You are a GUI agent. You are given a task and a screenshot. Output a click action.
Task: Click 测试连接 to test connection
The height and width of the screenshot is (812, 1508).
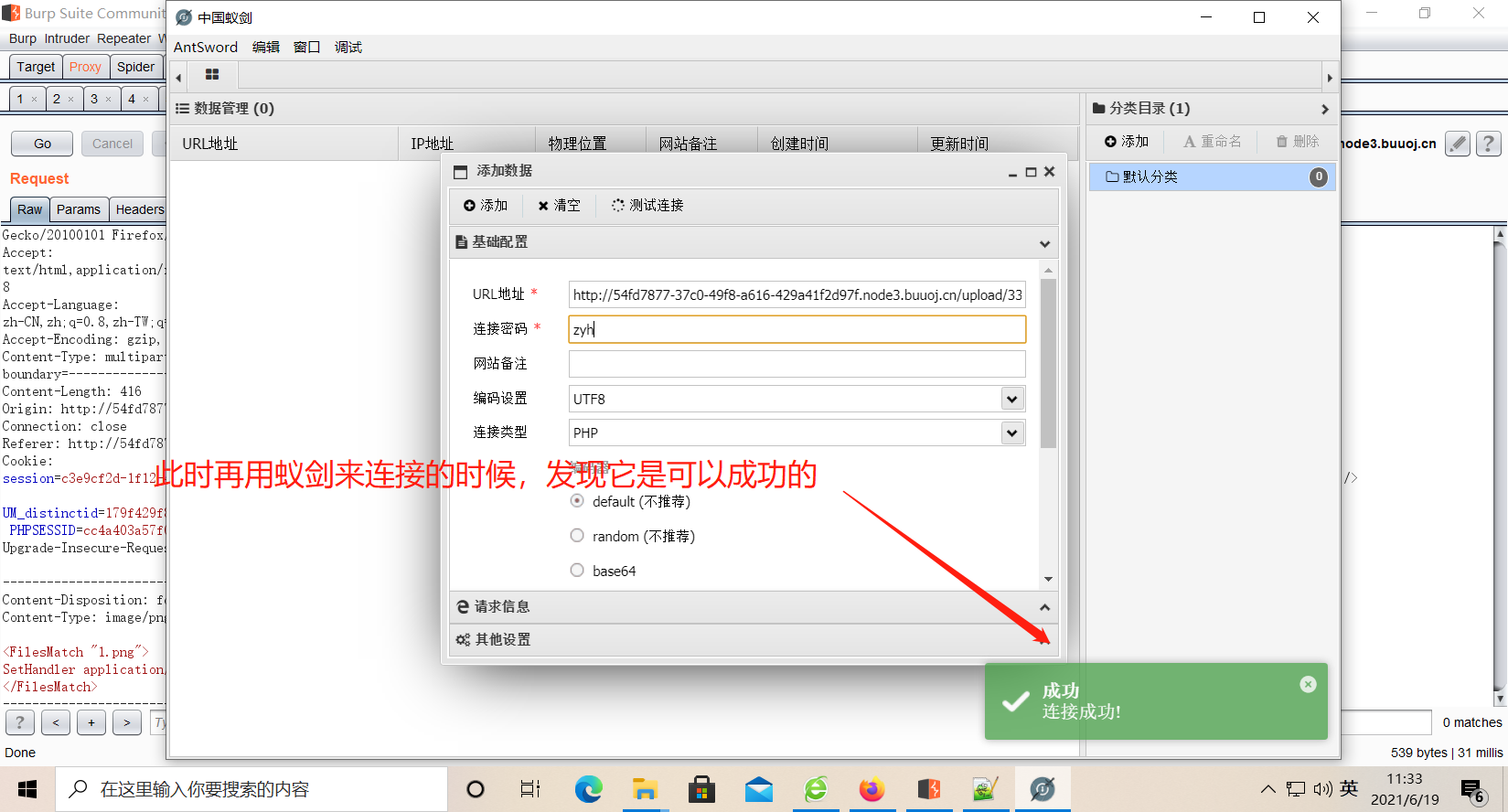pos(647,206)
